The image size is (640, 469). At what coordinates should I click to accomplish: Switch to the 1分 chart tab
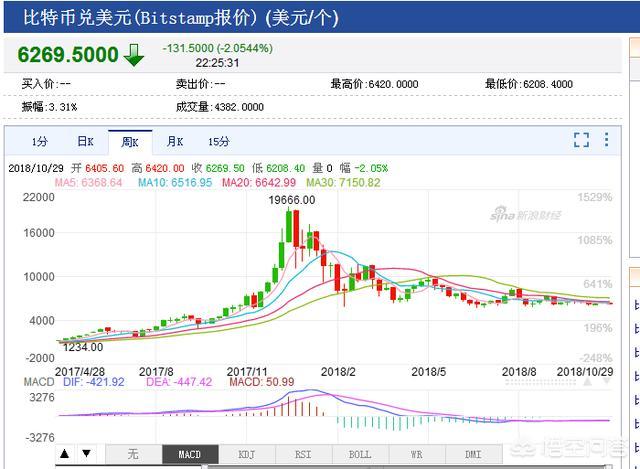coord(39,141)
